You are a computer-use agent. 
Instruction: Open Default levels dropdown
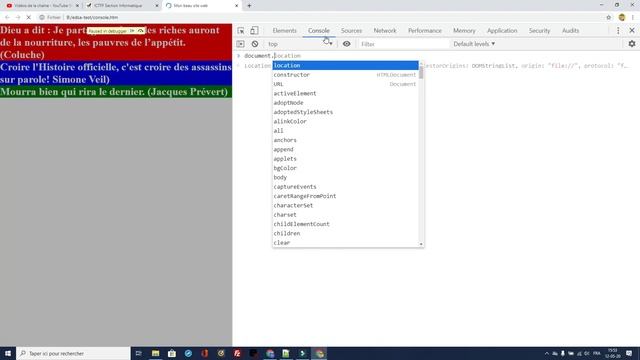pos(474,44)
